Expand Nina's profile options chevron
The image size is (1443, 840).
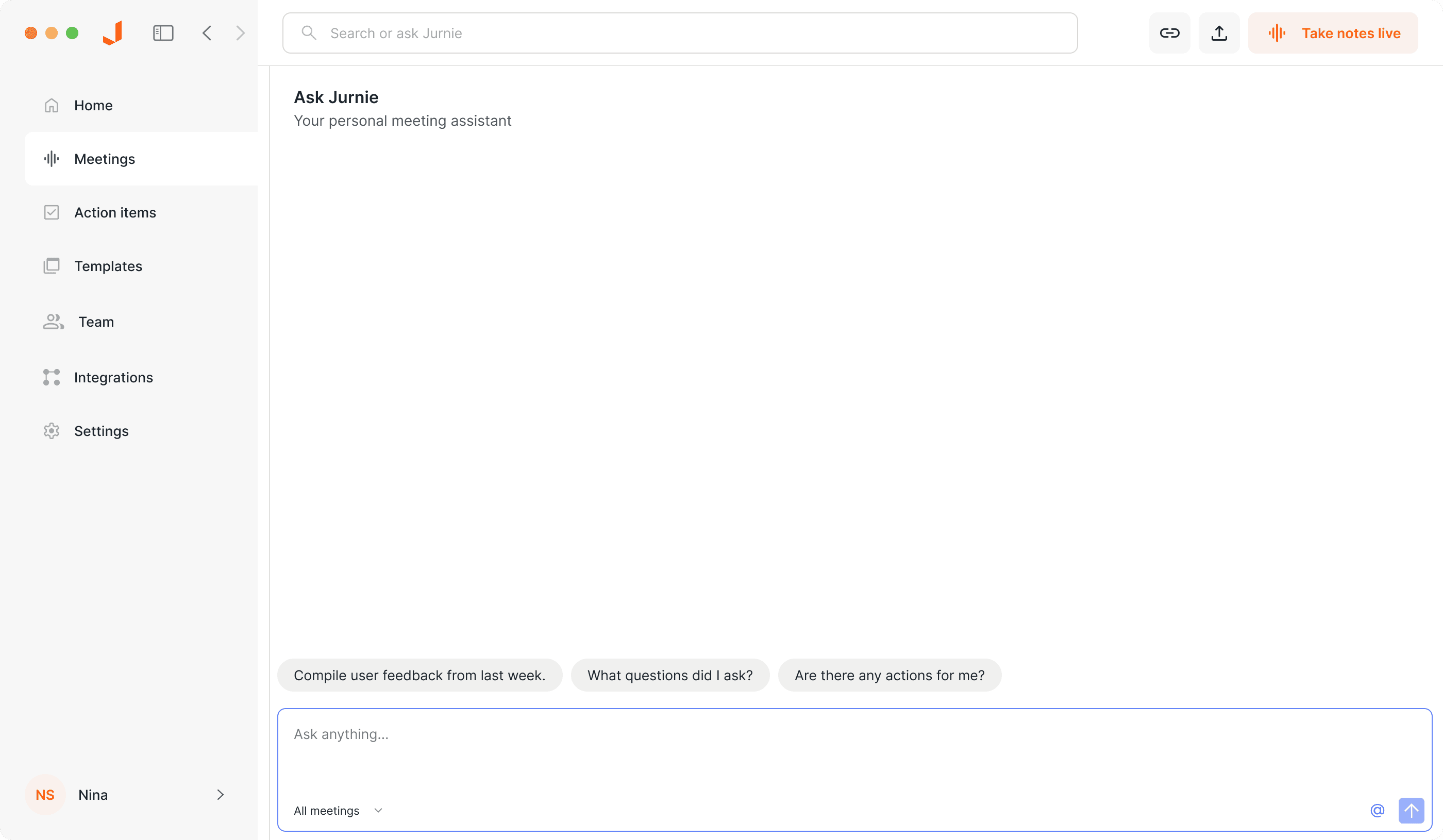tap(220, 795)
